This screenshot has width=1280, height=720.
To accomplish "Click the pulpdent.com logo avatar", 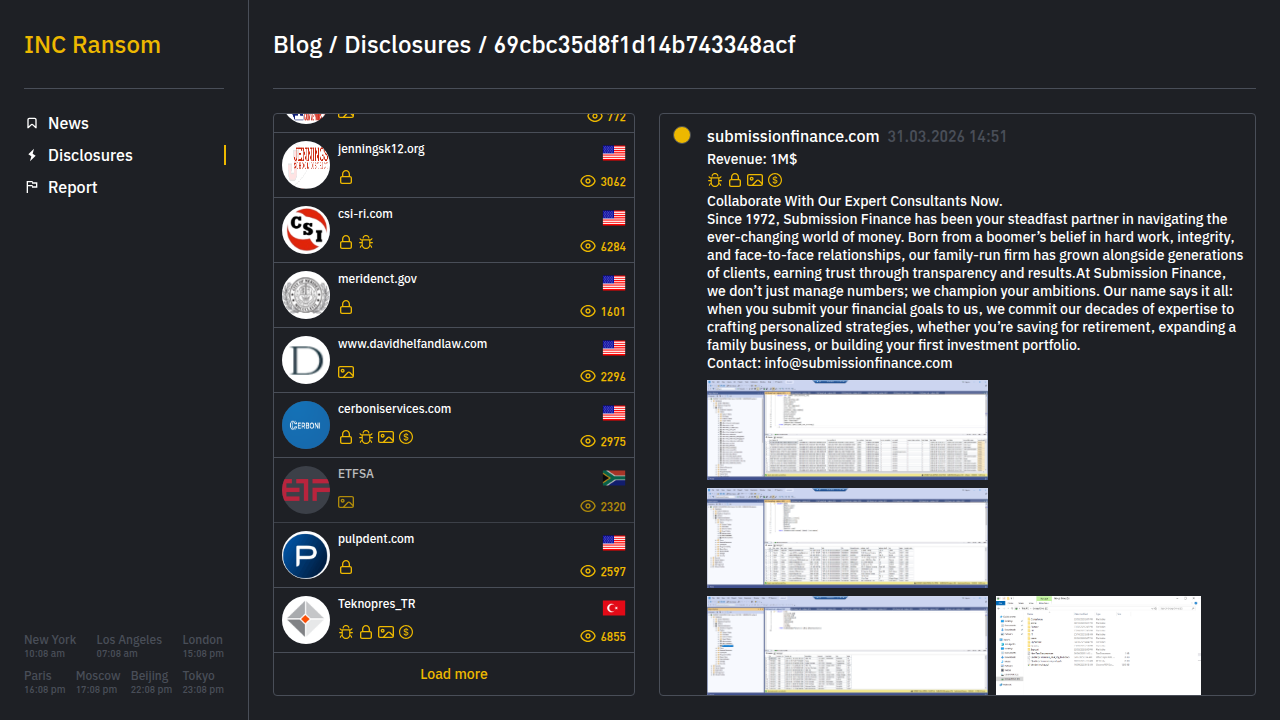I will tap(306, 555).
